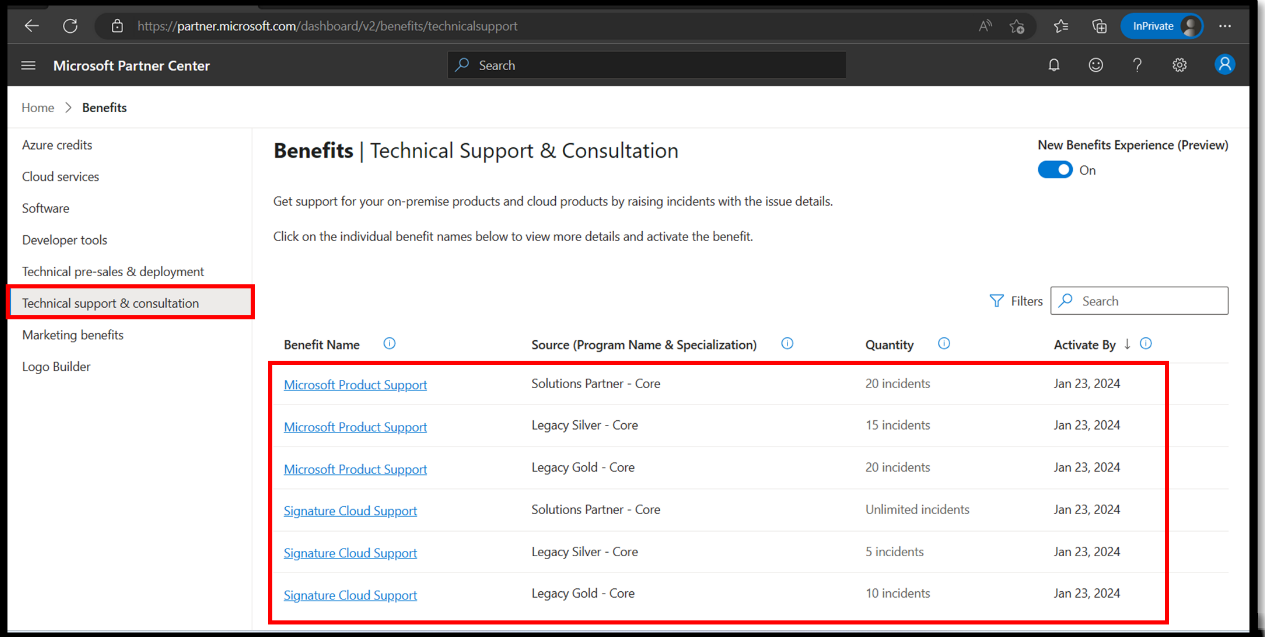The height and width of the screenshot is (637, 1265).
Task: Reload the page with refresh icon
Action: (x=70, y=26)
